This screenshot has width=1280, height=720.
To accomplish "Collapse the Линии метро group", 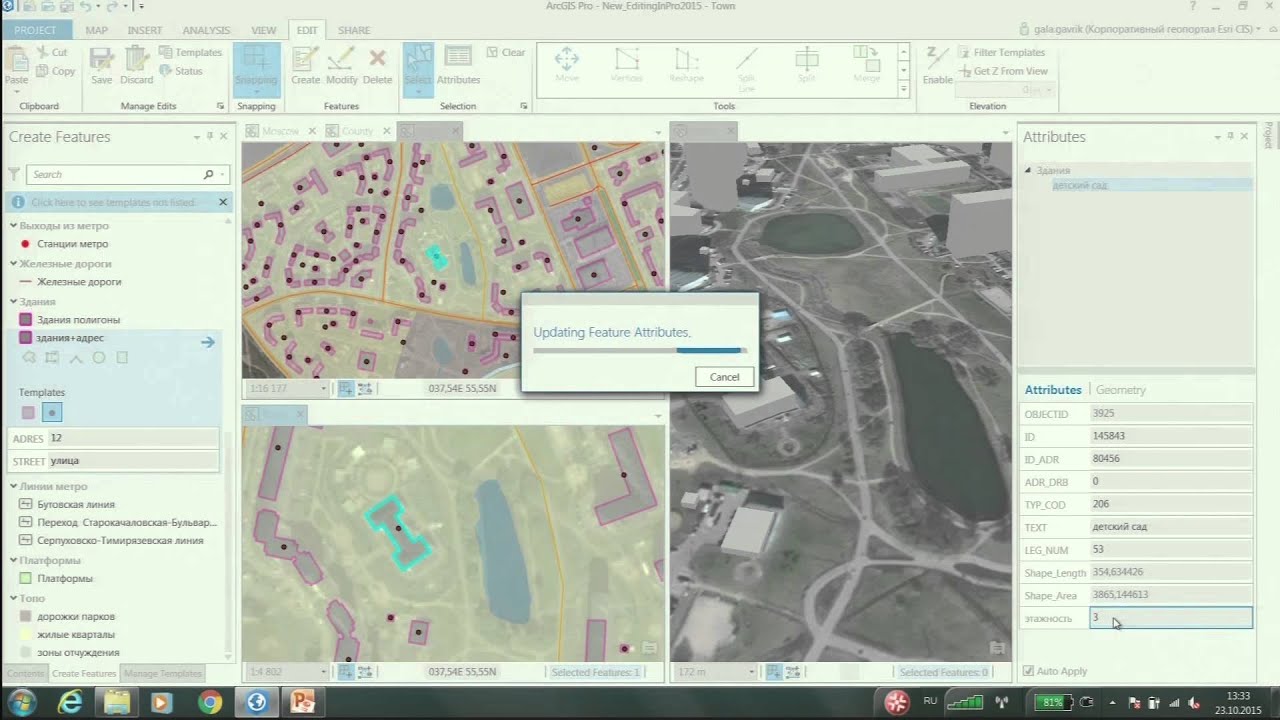I will pyautogui.click(x=13, y=486).
